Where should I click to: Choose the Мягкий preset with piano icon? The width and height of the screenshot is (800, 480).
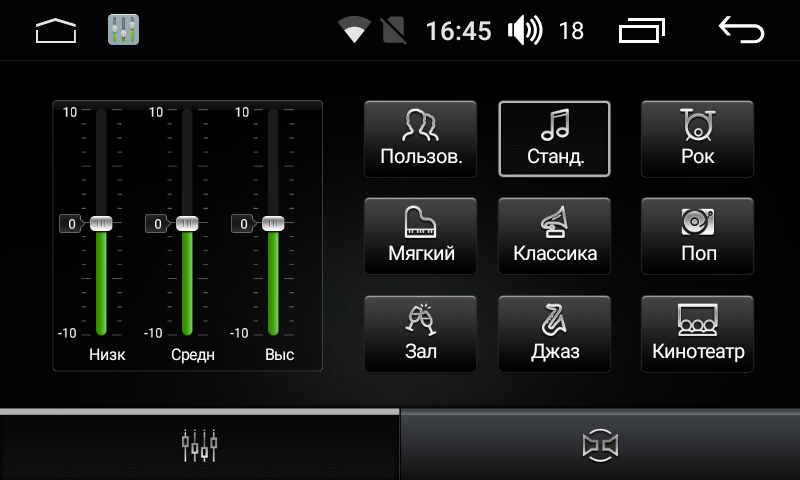420,236
